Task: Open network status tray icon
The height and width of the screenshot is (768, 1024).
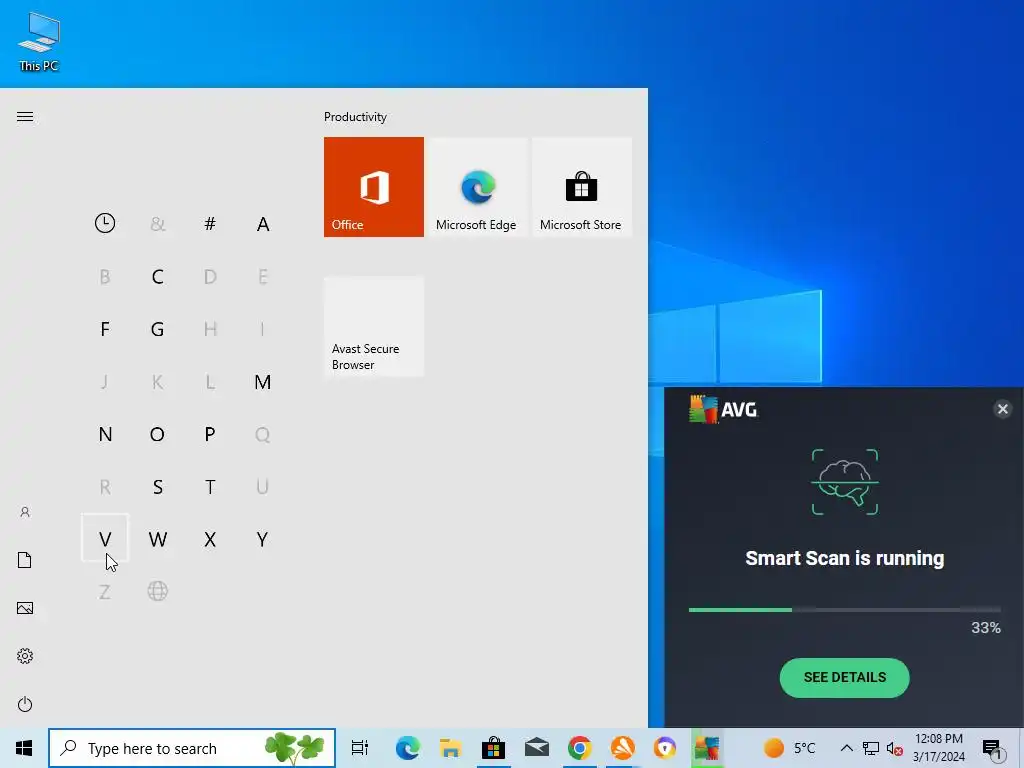Action: point(871,748)
